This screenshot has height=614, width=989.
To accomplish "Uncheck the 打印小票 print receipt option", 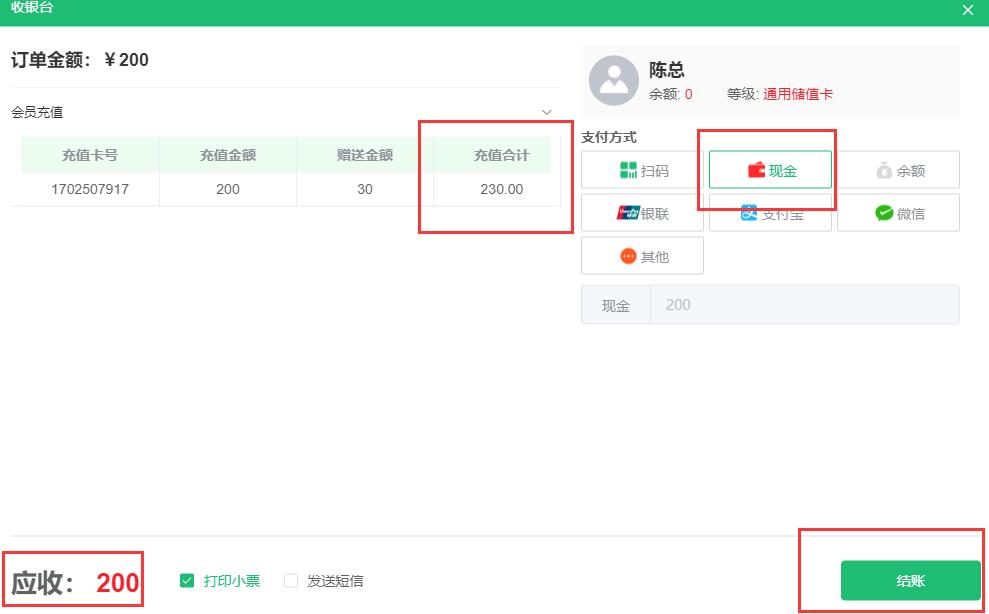I will 185,580.
